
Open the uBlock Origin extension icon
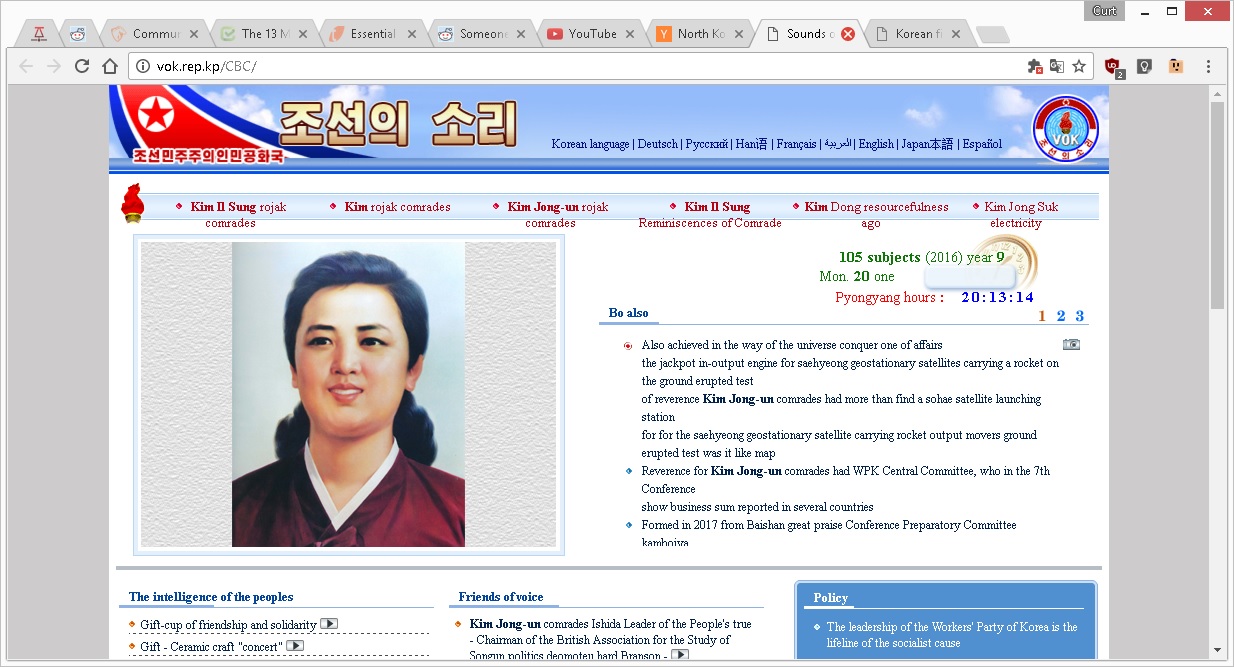(1113, 66)
